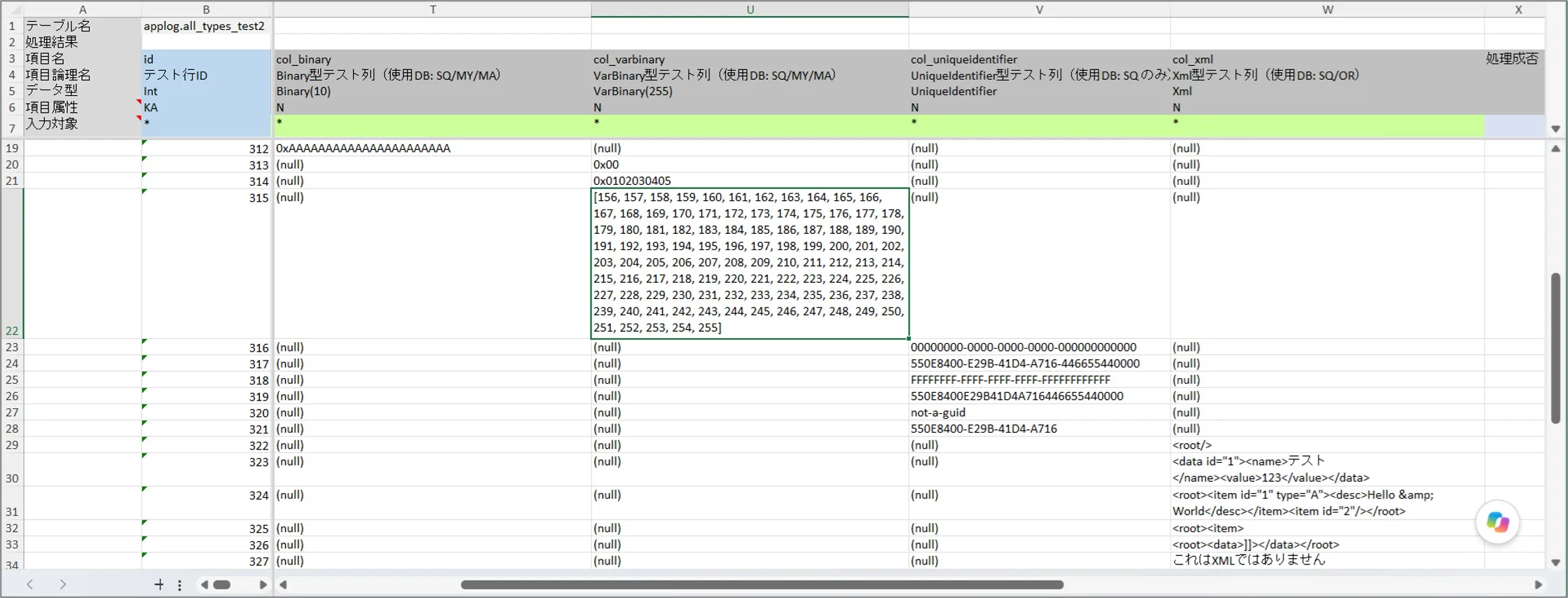Select cell 0xAAAAAAAAAAAAAAAAAAAA

pos(432,148)
